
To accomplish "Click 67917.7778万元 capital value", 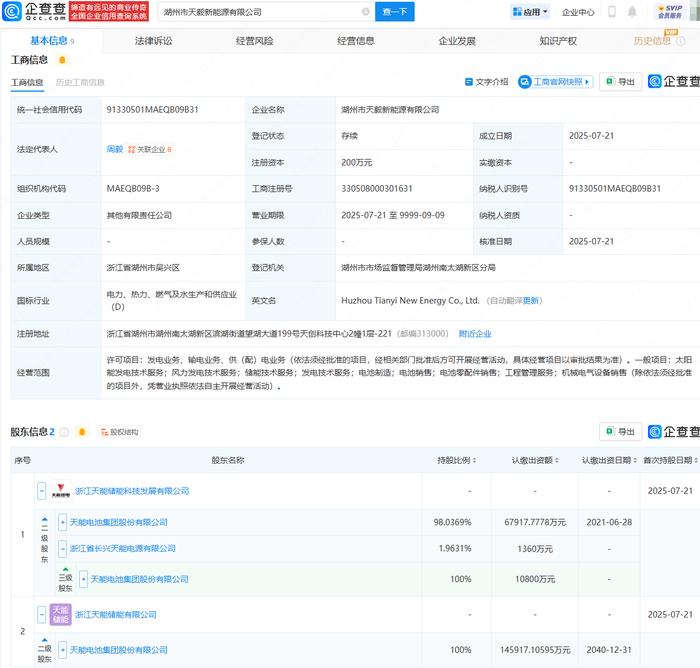I will pos(535,522).
